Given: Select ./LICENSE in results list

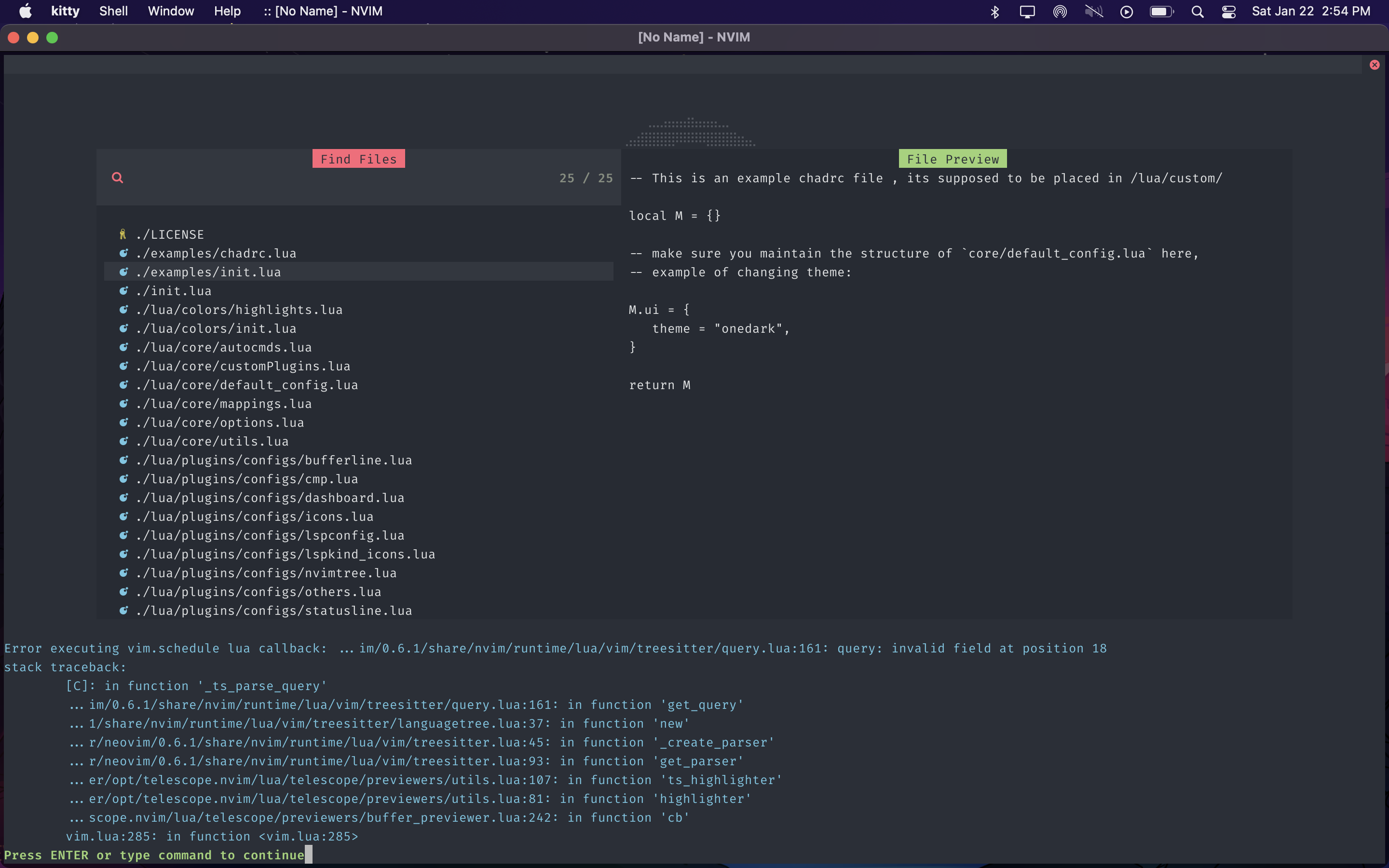Looking at the screenshot, I should tap(358, 234).
